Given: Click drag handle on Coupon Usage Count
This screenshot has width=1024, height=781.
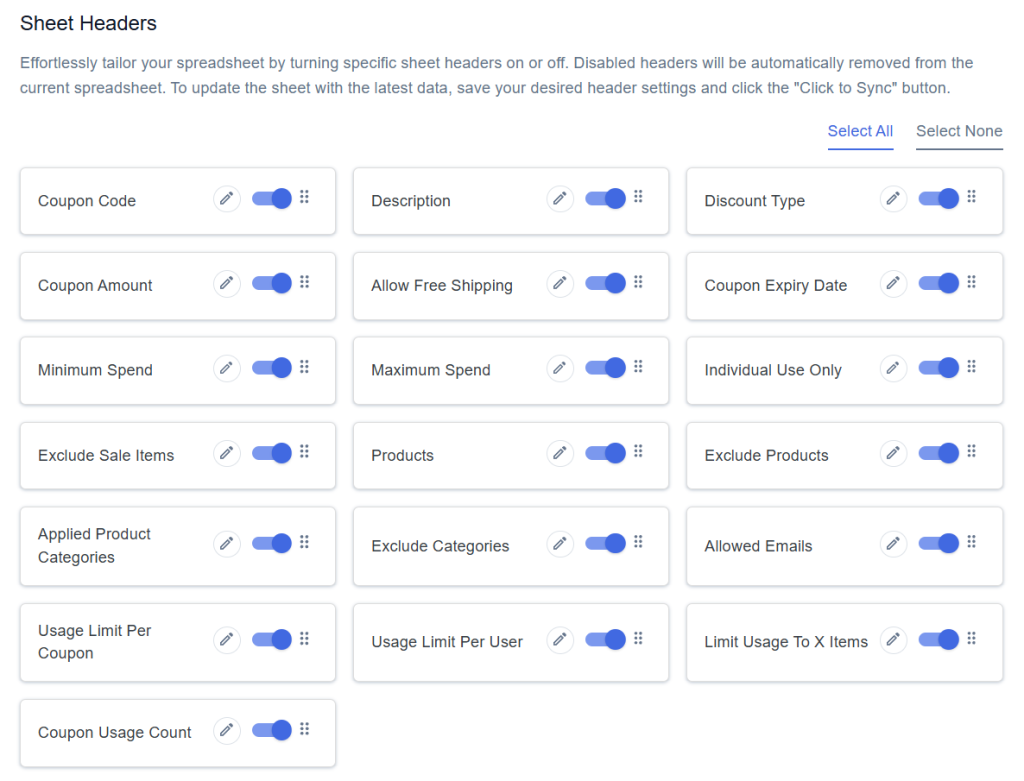Looking at the screenshot, I should 304,729.
